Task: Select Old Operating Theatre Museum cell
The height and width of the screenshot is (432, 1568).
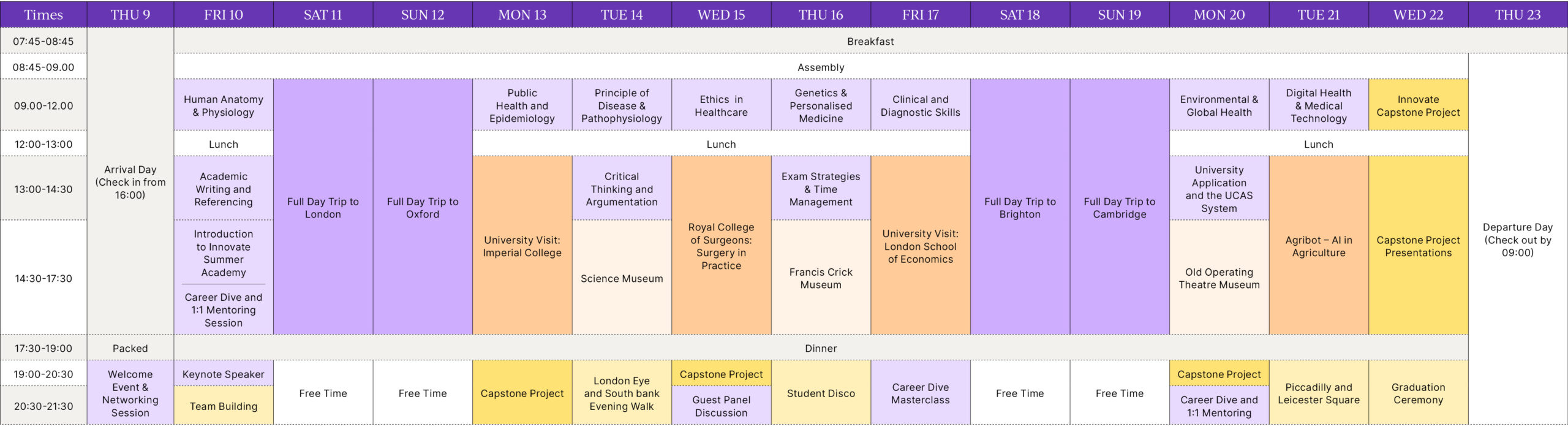Action: point(1219,278)
